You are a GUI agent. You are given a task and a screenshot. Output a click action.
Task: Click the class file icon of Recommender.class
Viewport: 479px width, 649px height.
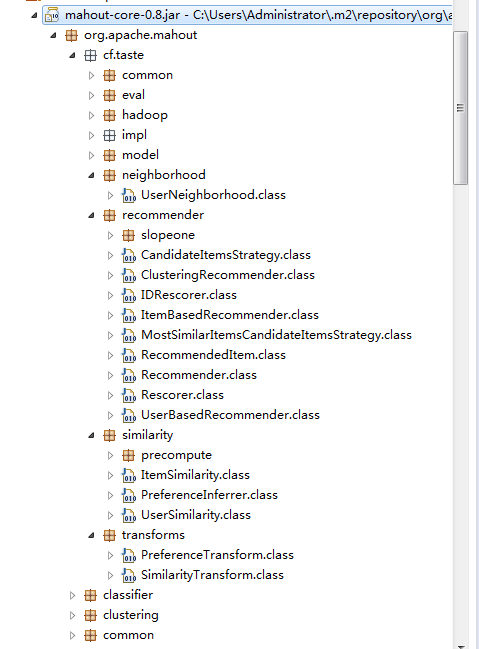click(129, 375)
